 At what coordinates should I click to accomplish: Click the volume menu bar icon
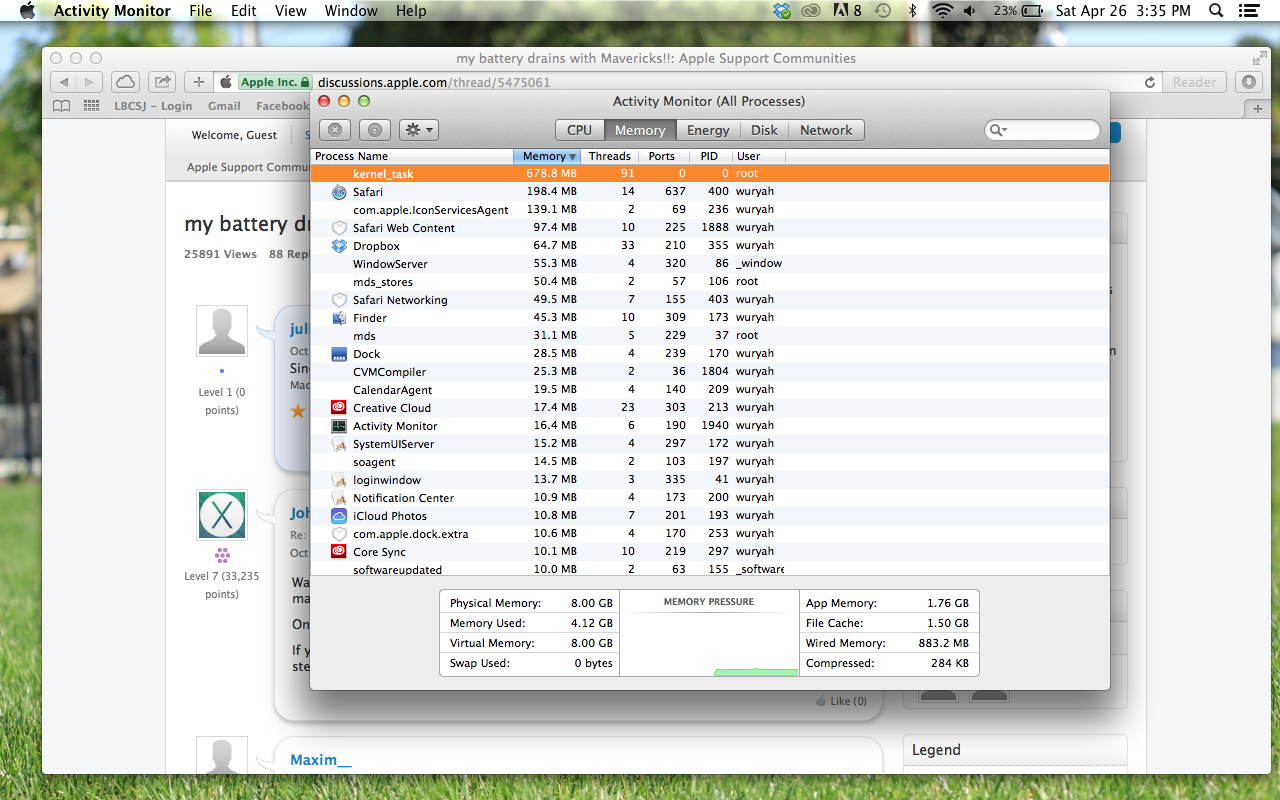pos(970,11)
